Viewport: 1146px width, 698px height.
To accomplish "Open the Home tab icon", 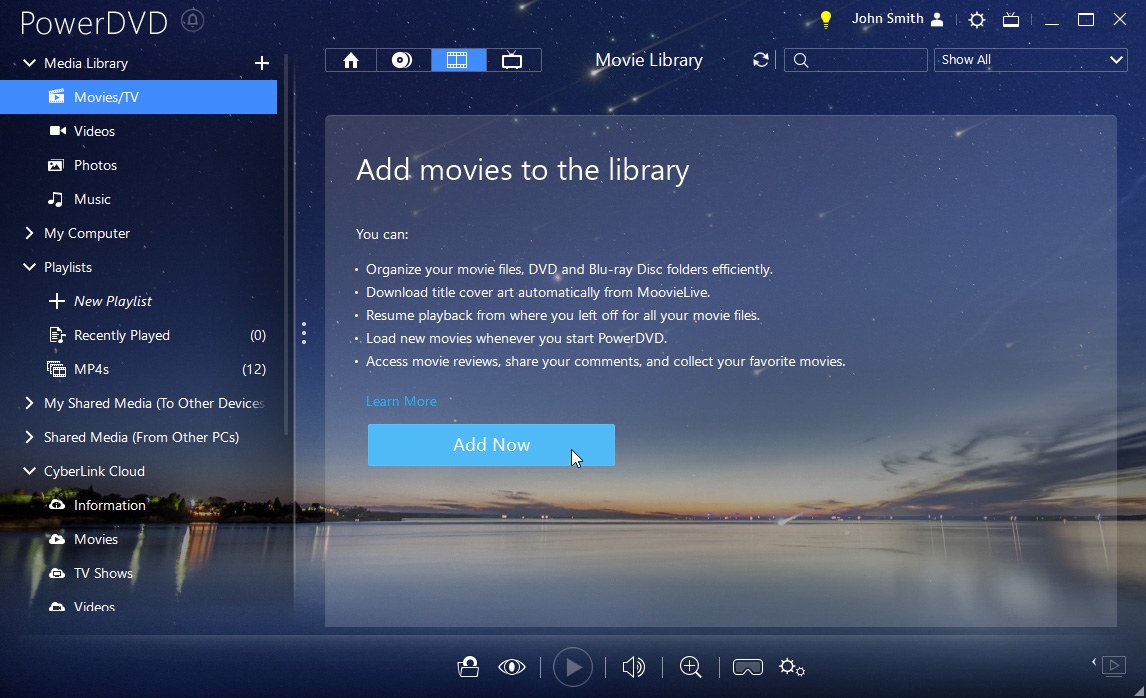I will 351,60.
